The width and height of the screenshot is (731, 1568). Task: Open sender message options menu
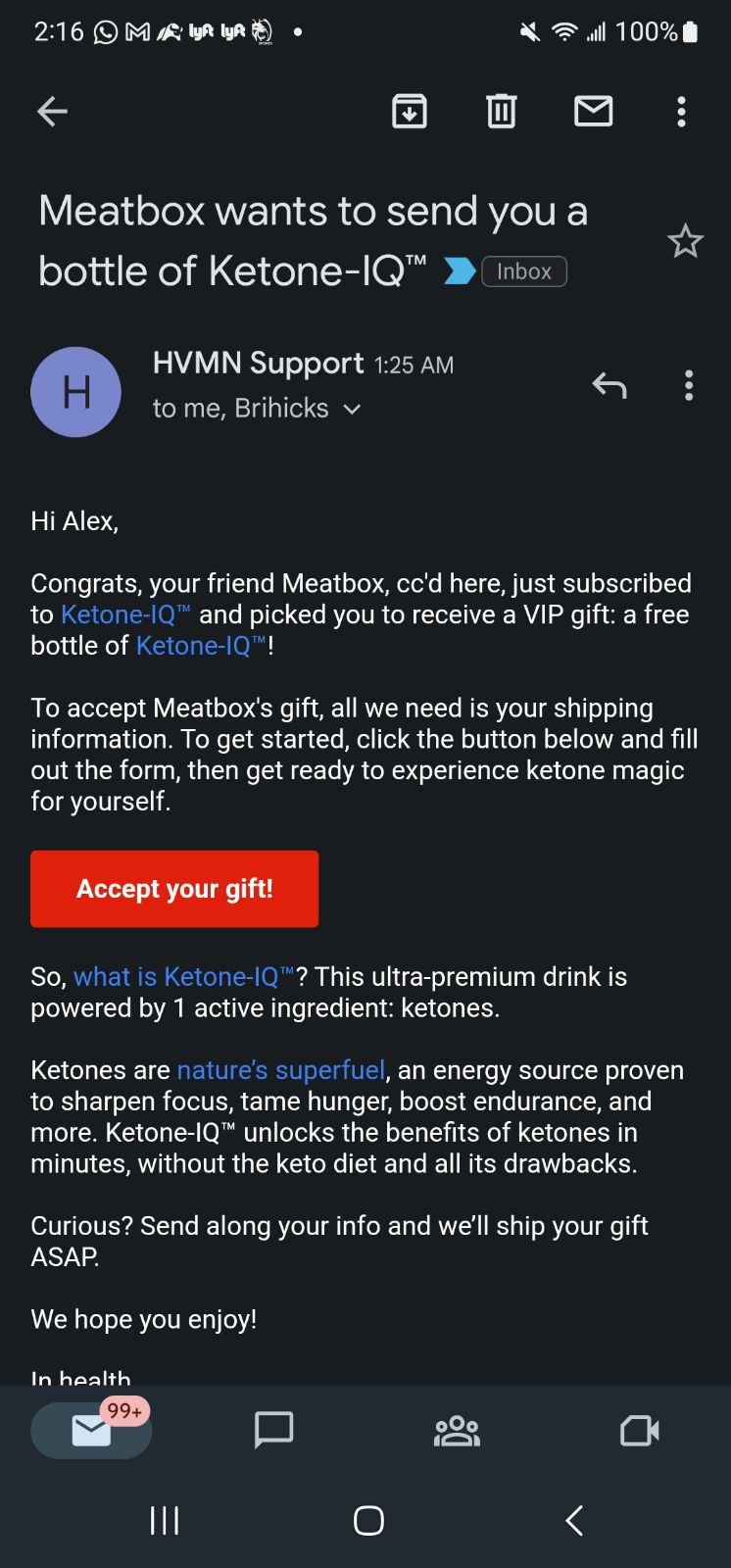pyautogui.click(x=689, y=386)
